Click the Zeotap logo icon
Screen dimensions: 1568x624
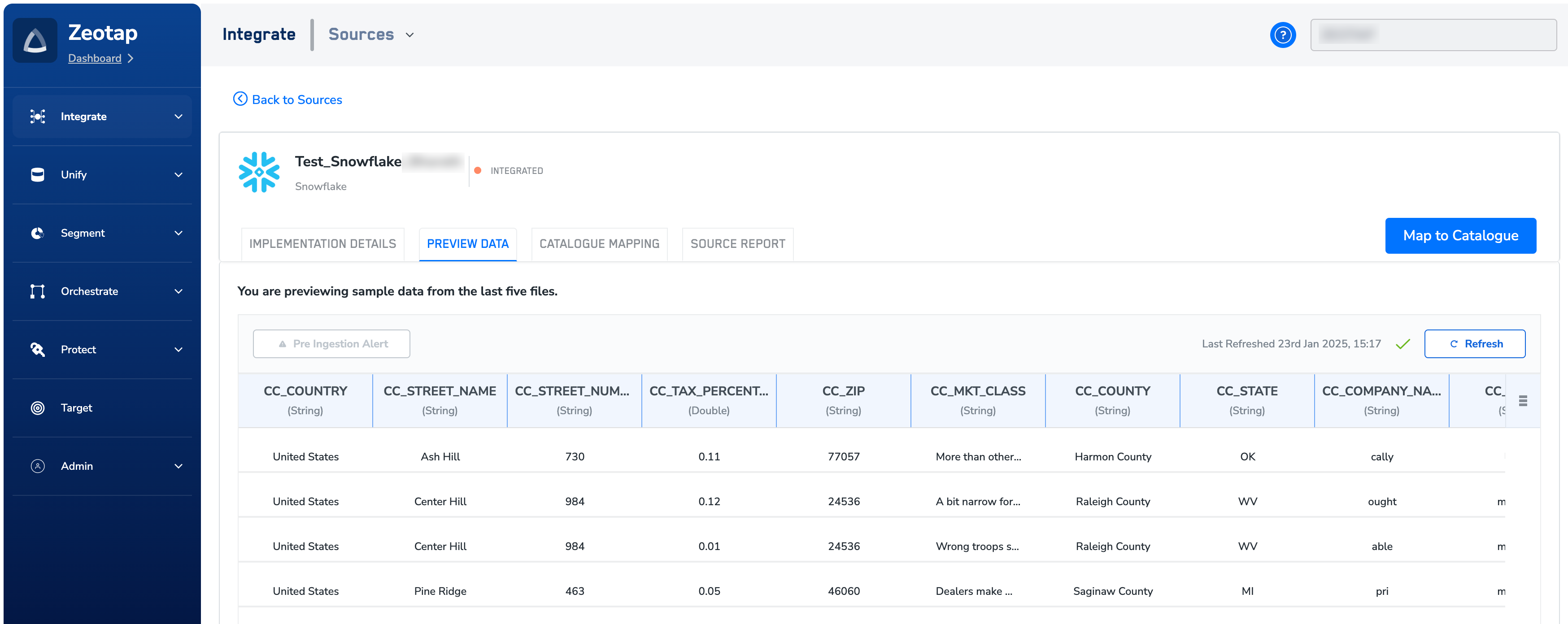tap(35, 41)
